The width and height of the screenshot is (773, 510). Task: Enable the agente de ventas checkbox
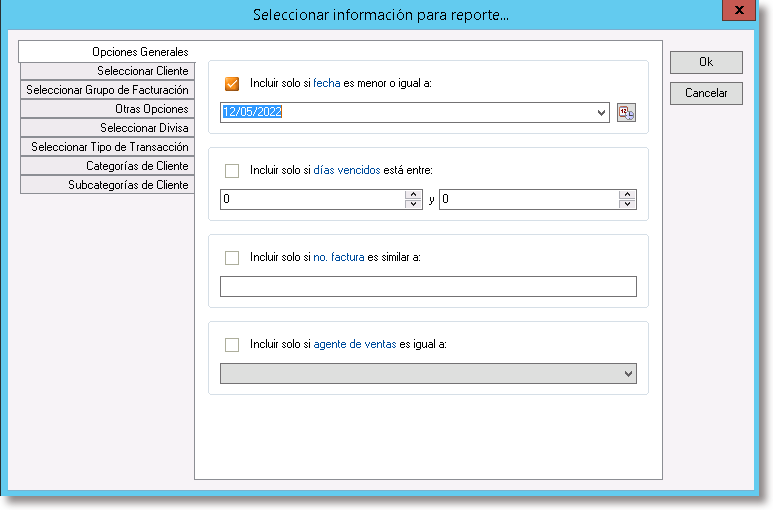coord(232,344)
